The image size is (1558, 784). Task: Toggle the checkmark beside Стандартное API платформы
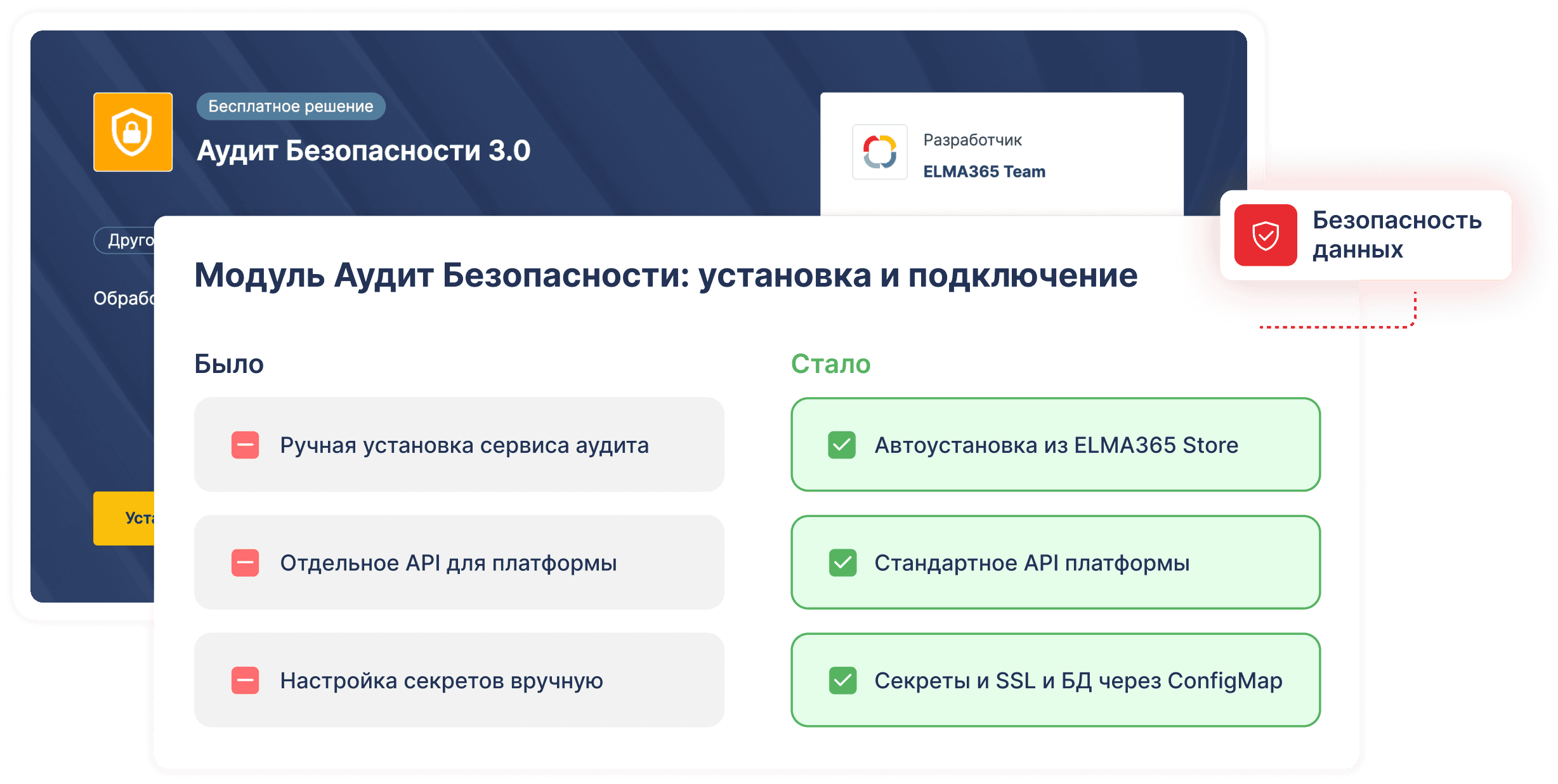point(842,563)
